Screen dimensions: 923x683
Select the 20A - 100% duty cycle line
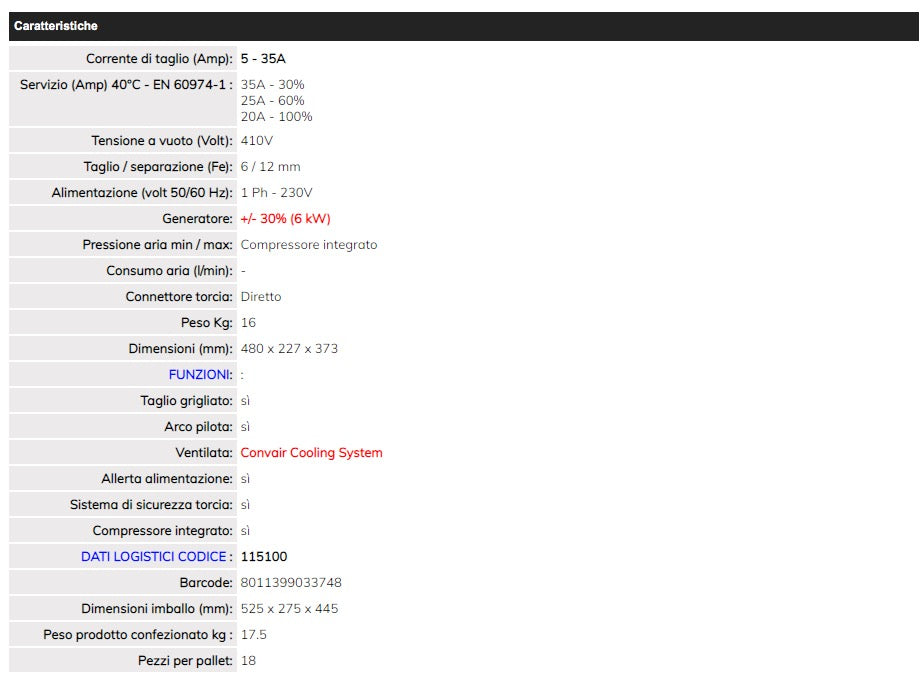pos(276,117)
